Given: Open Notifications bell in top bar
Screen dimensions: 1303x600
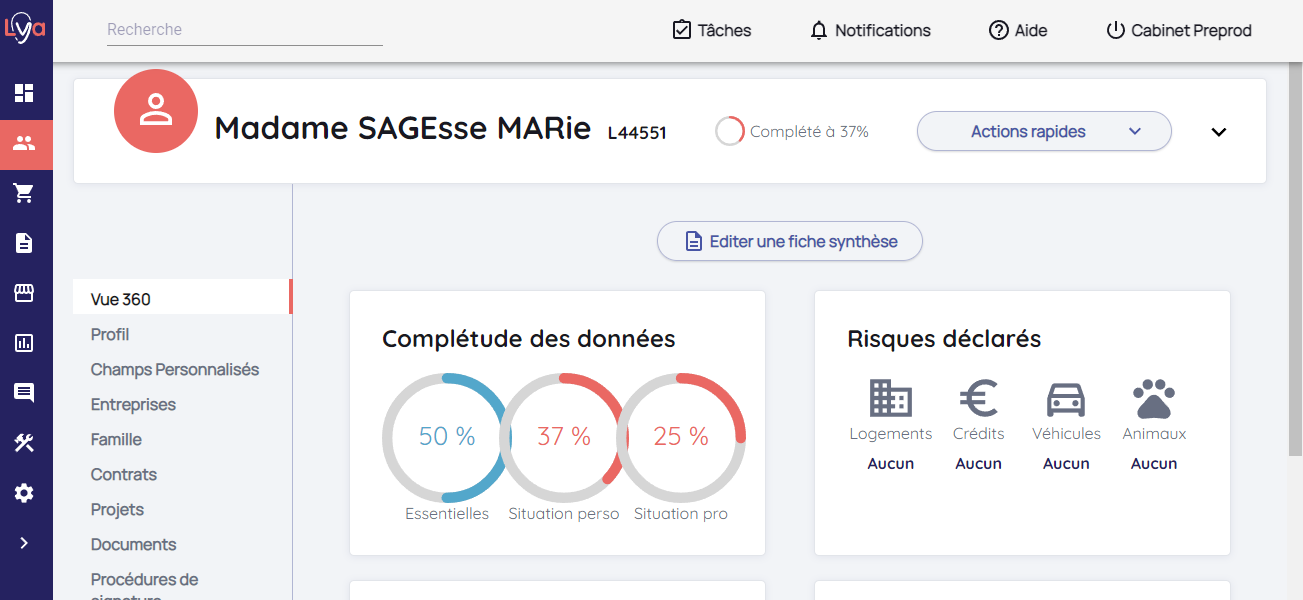Looking at the screenshot, I should [x=870, y=30].
